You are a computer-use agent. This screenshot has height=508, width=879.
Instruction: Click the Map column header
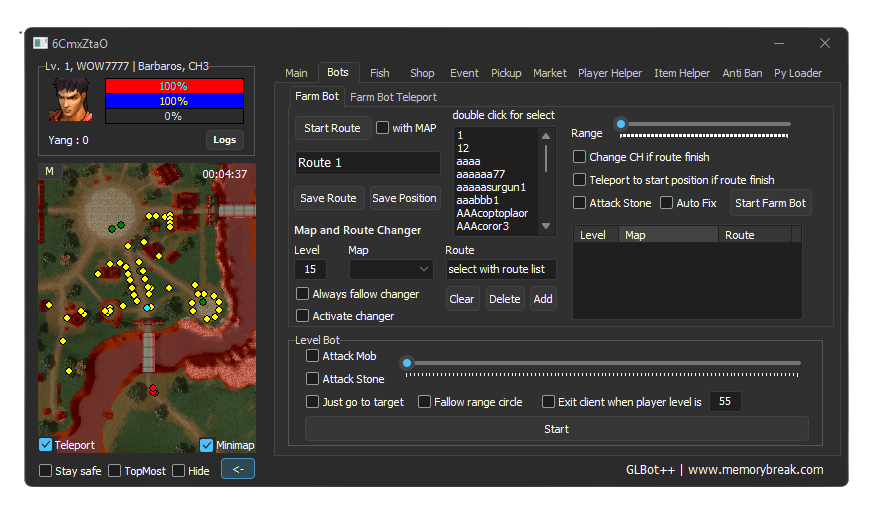tap(668, 235)
